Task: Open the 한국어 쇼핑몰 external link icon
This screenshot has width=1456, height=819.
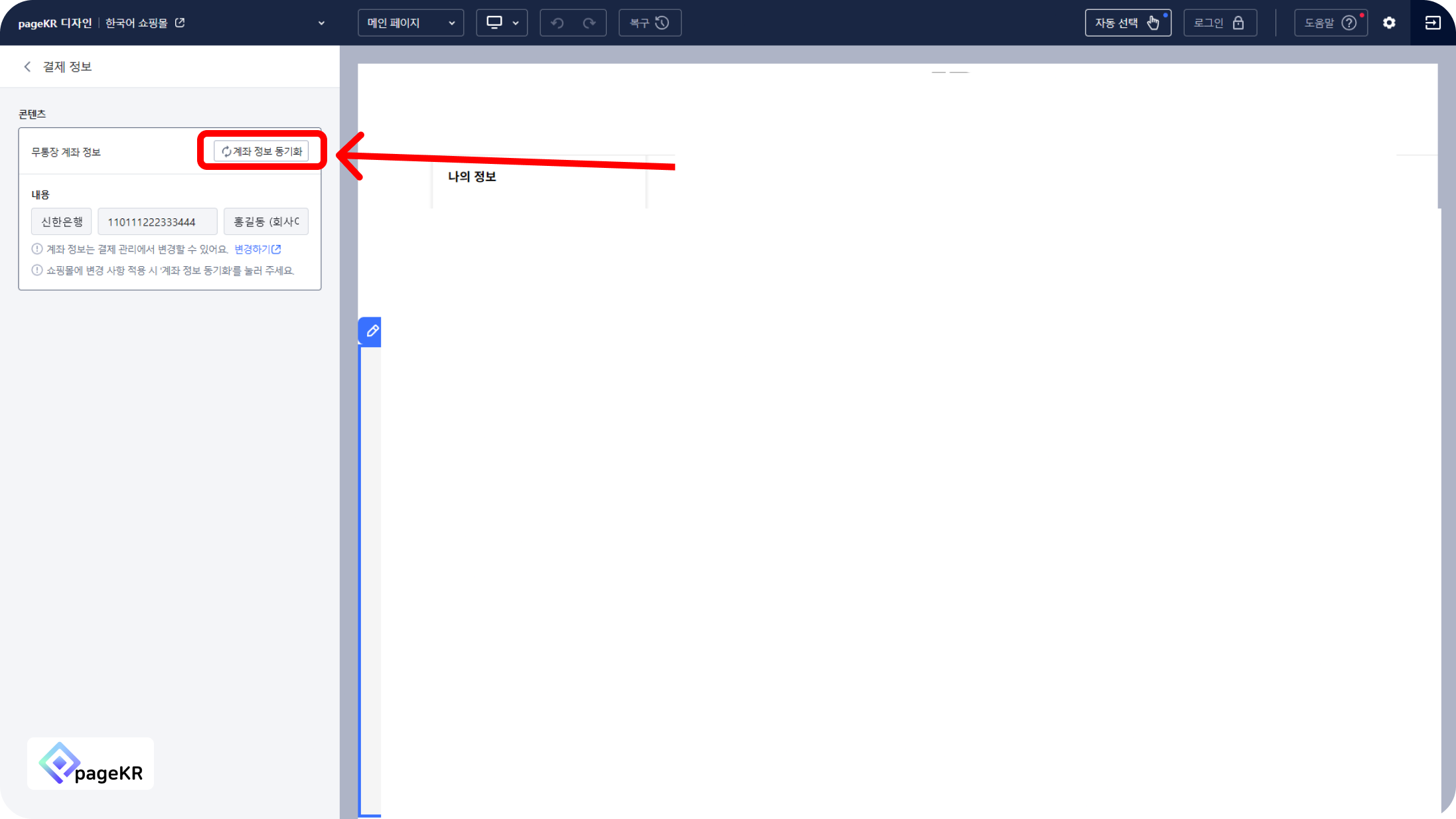Action: (x=180, y=23)
